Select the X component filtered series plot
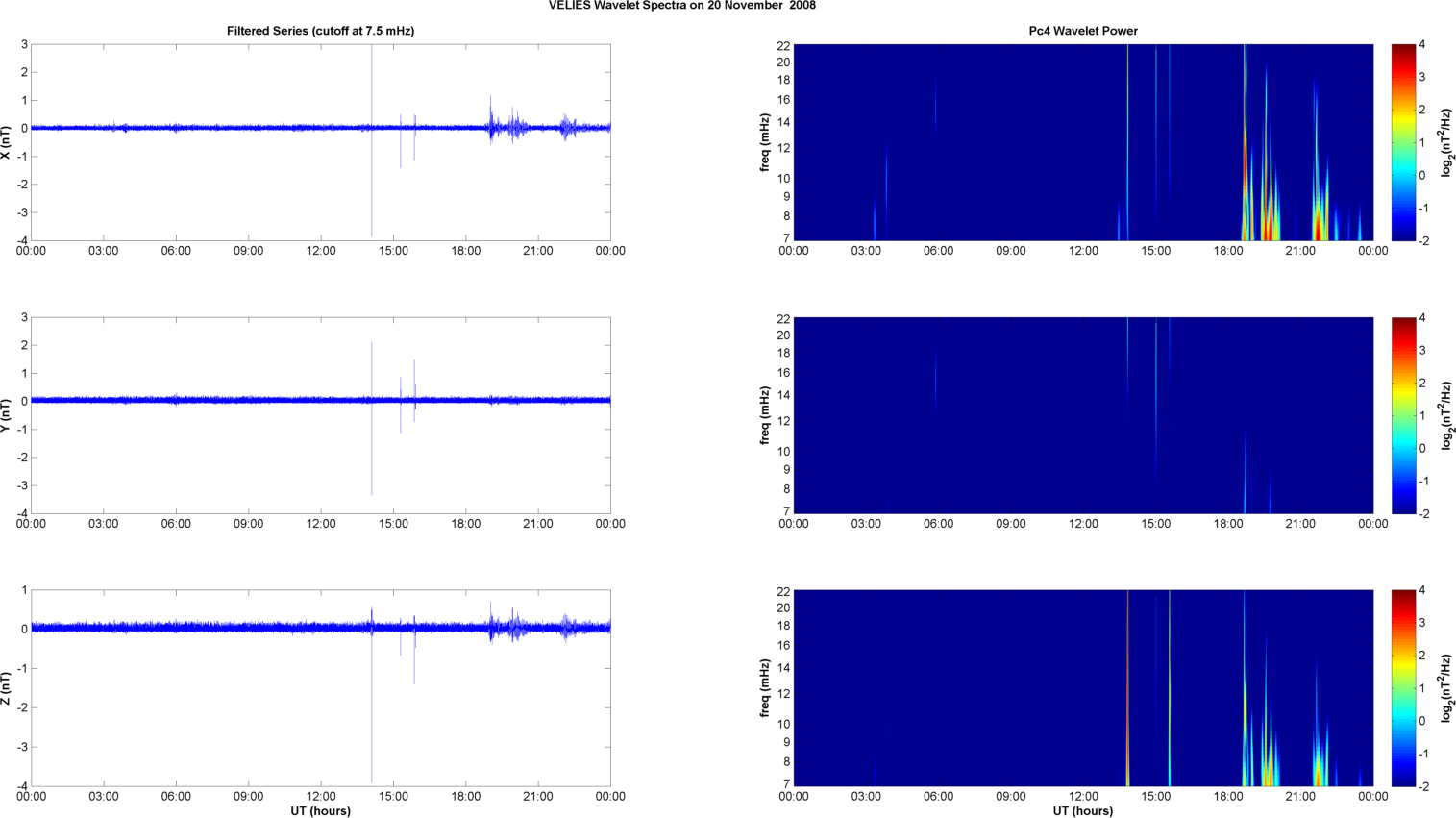1456x818 pixels. 320,142
